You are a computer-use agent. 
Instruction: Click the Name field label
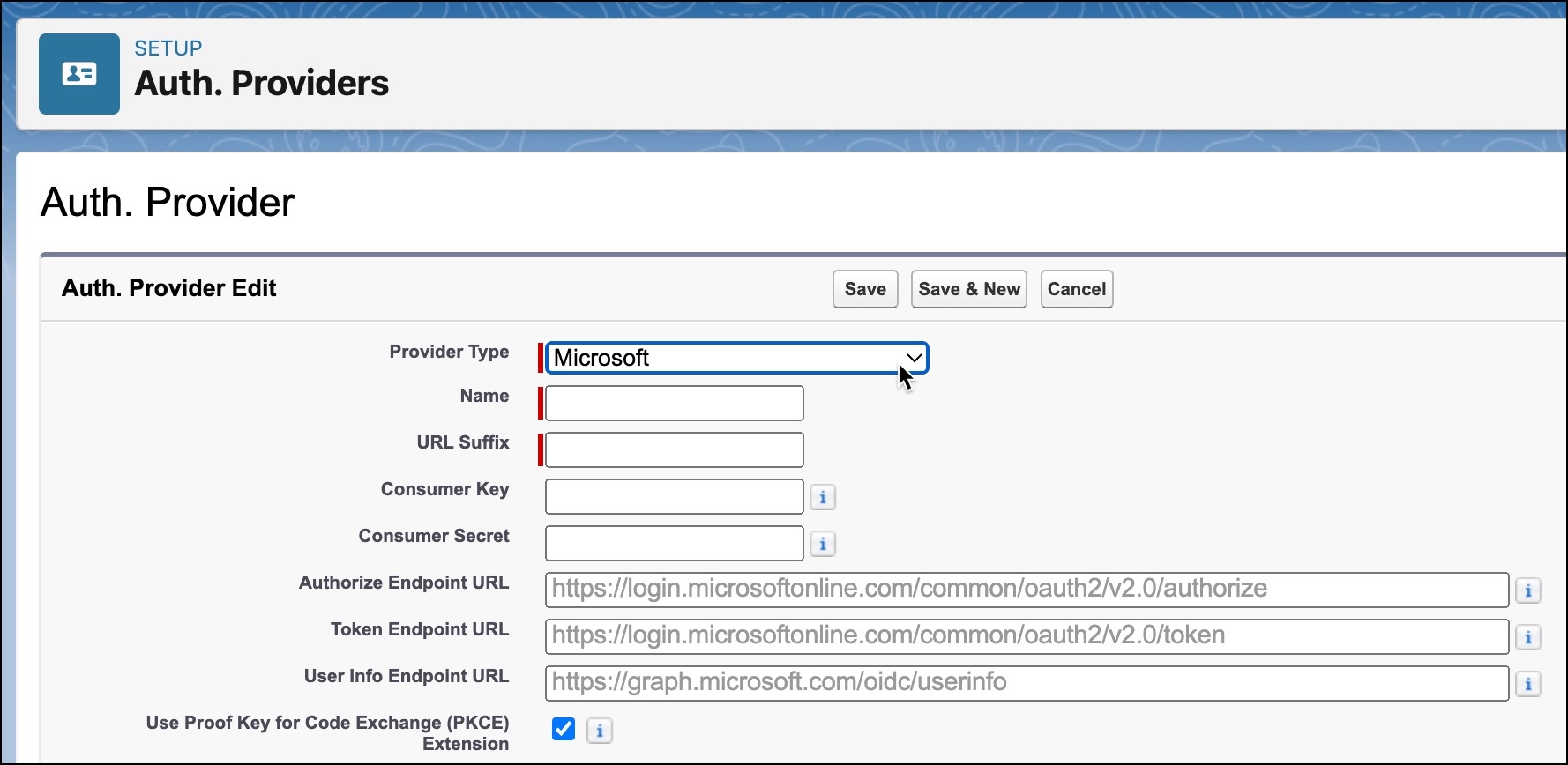[485, 396]
